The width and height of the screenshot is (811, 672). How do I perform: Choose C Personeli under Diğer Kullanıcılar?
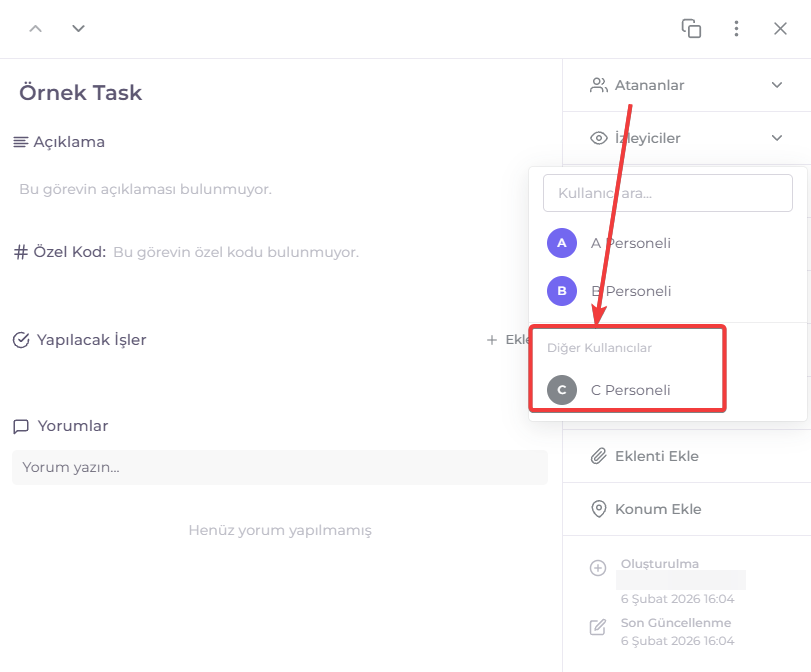pyautogui.click(x=630, y=390)
